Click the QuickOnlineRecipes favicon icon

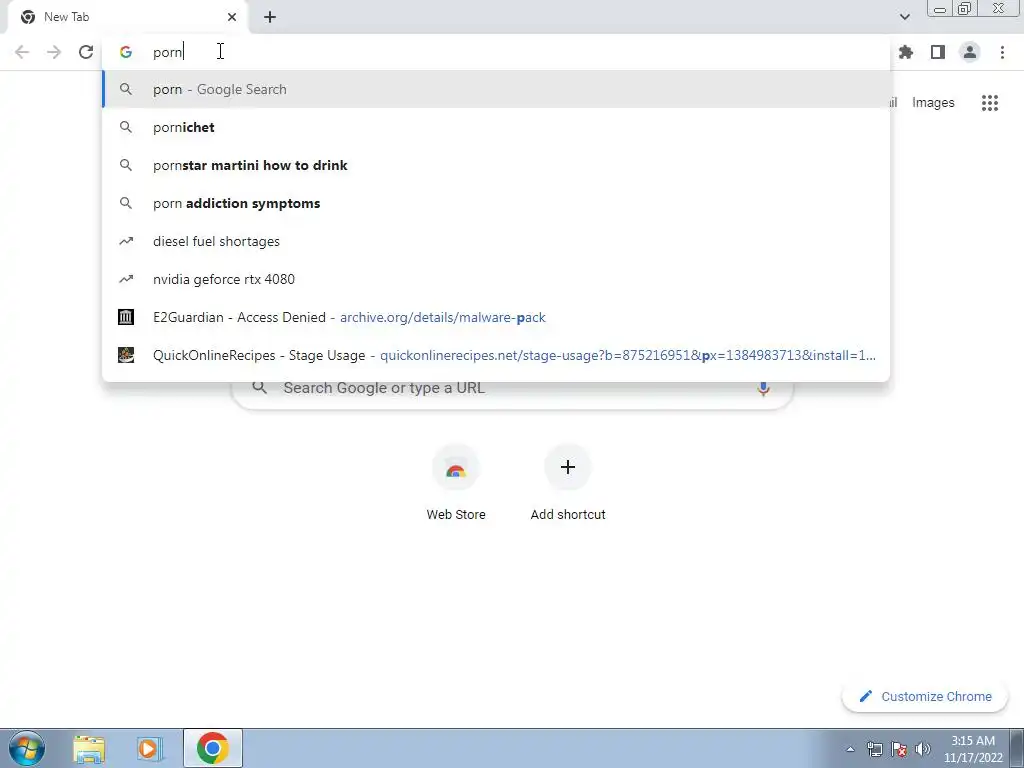point(126,355)
